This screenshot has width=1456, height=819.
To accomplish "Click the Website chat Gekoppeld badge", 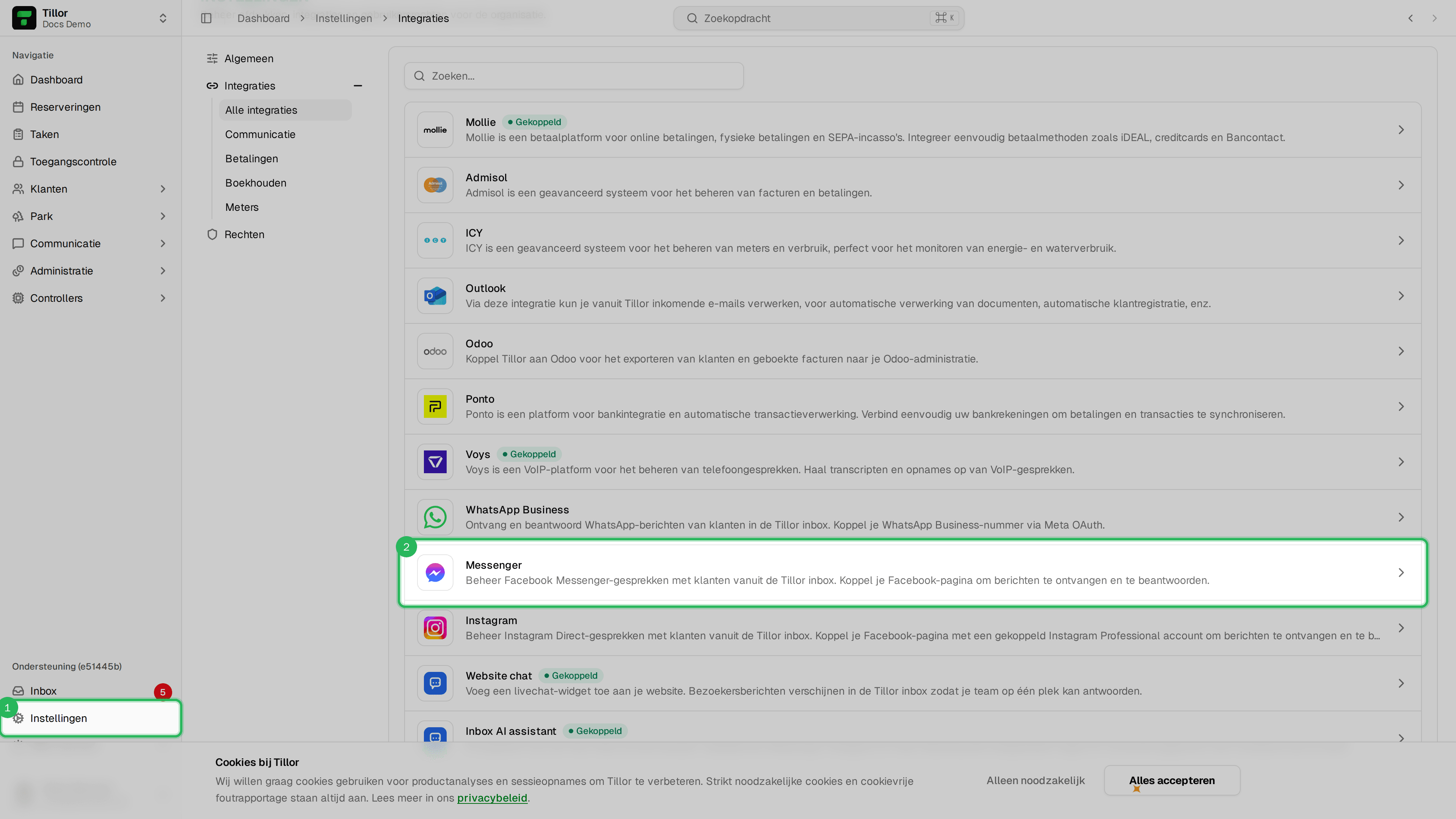I will click(571, 675).
